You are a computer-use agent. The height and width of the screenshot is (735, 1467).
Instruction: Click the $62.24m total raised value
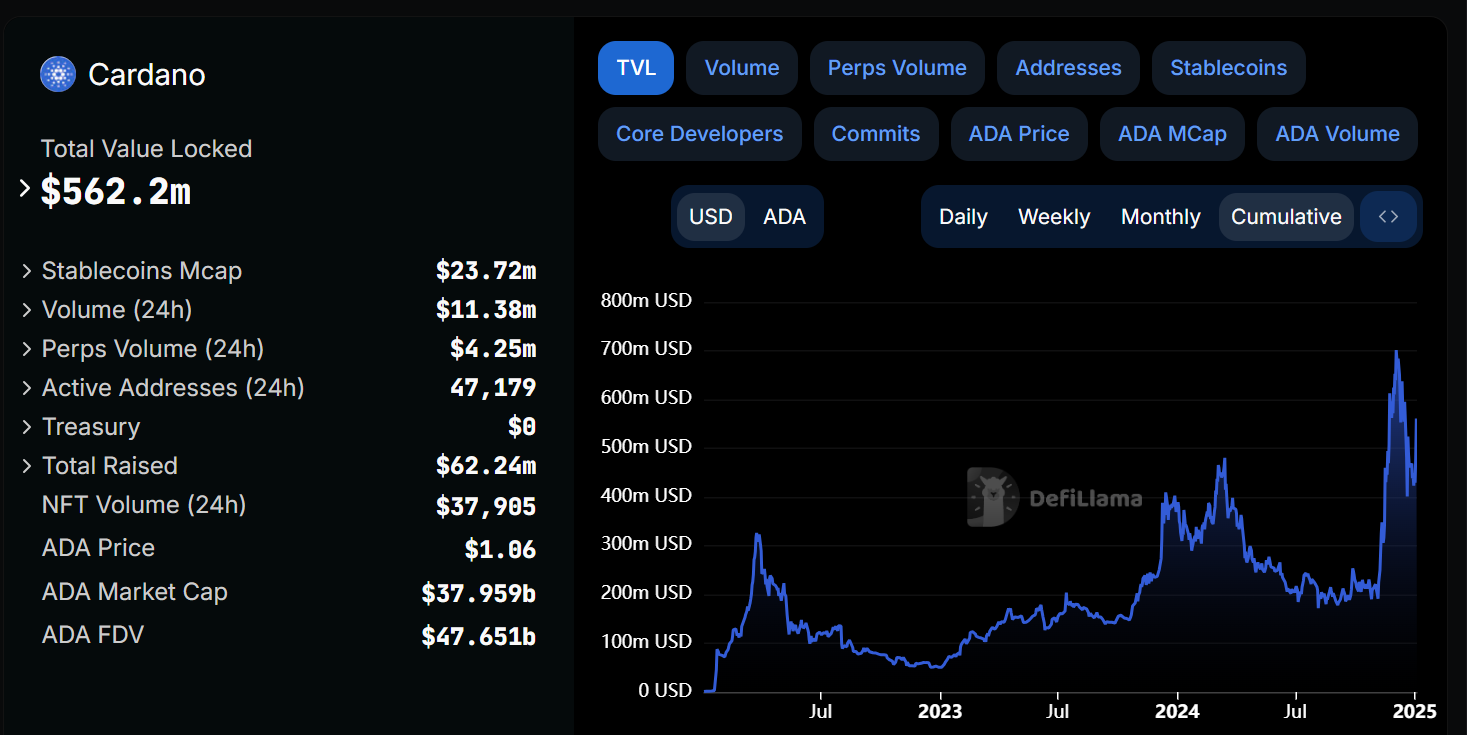click(486, 466)
